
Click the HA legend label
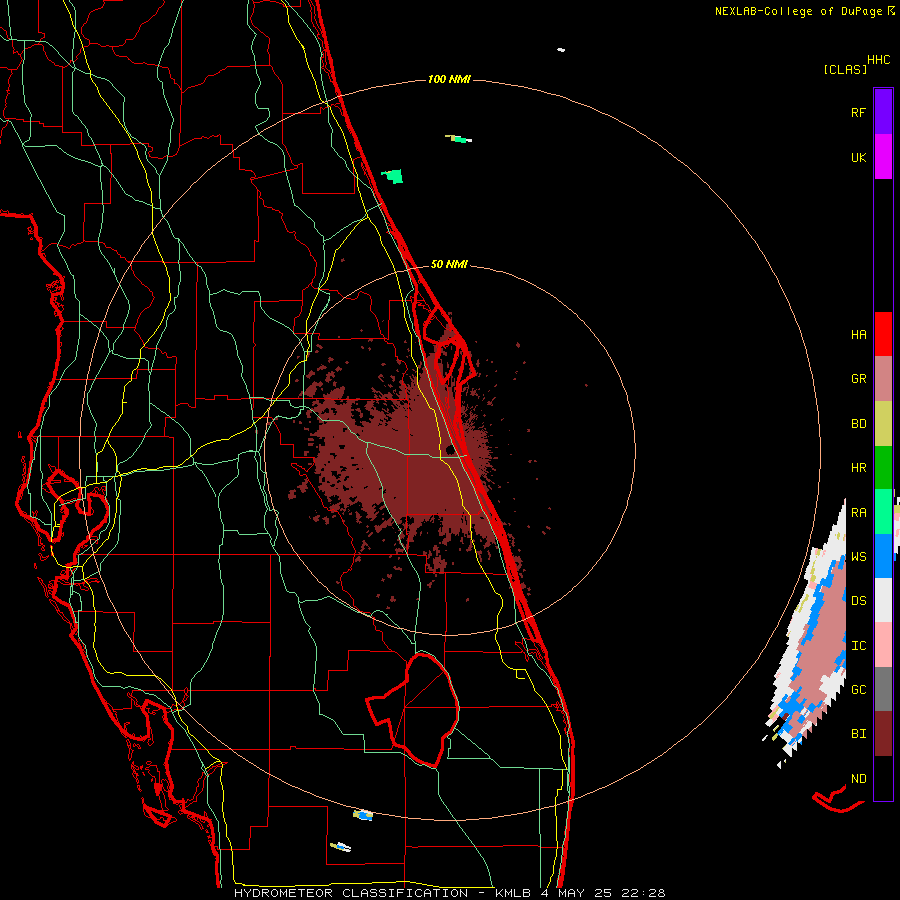click(858, 334)
